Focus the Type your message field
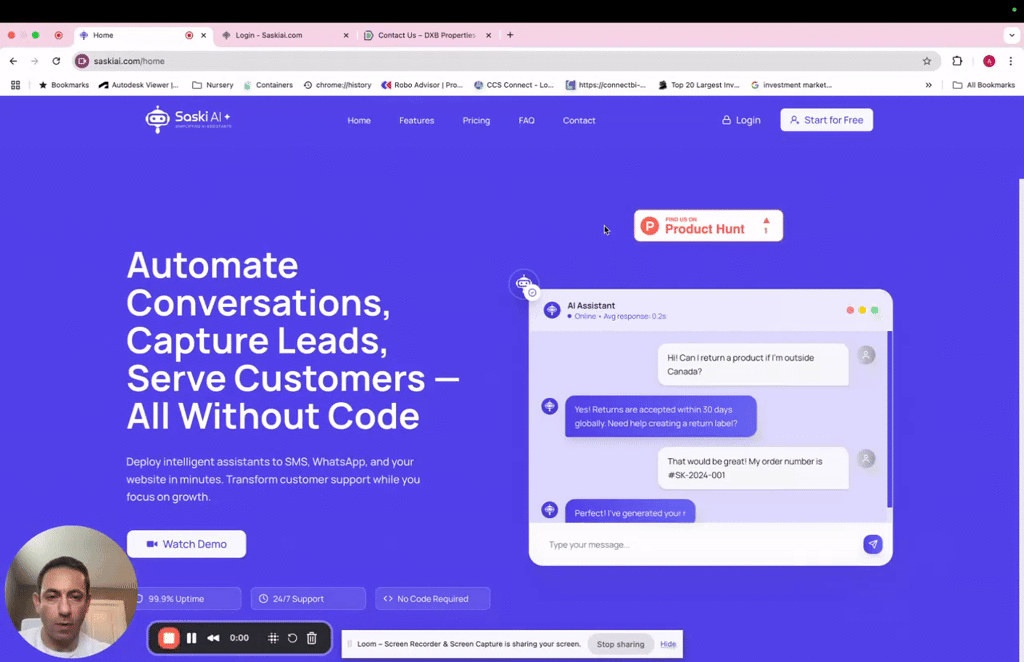 pyautogui.click(x=699, y=544)
